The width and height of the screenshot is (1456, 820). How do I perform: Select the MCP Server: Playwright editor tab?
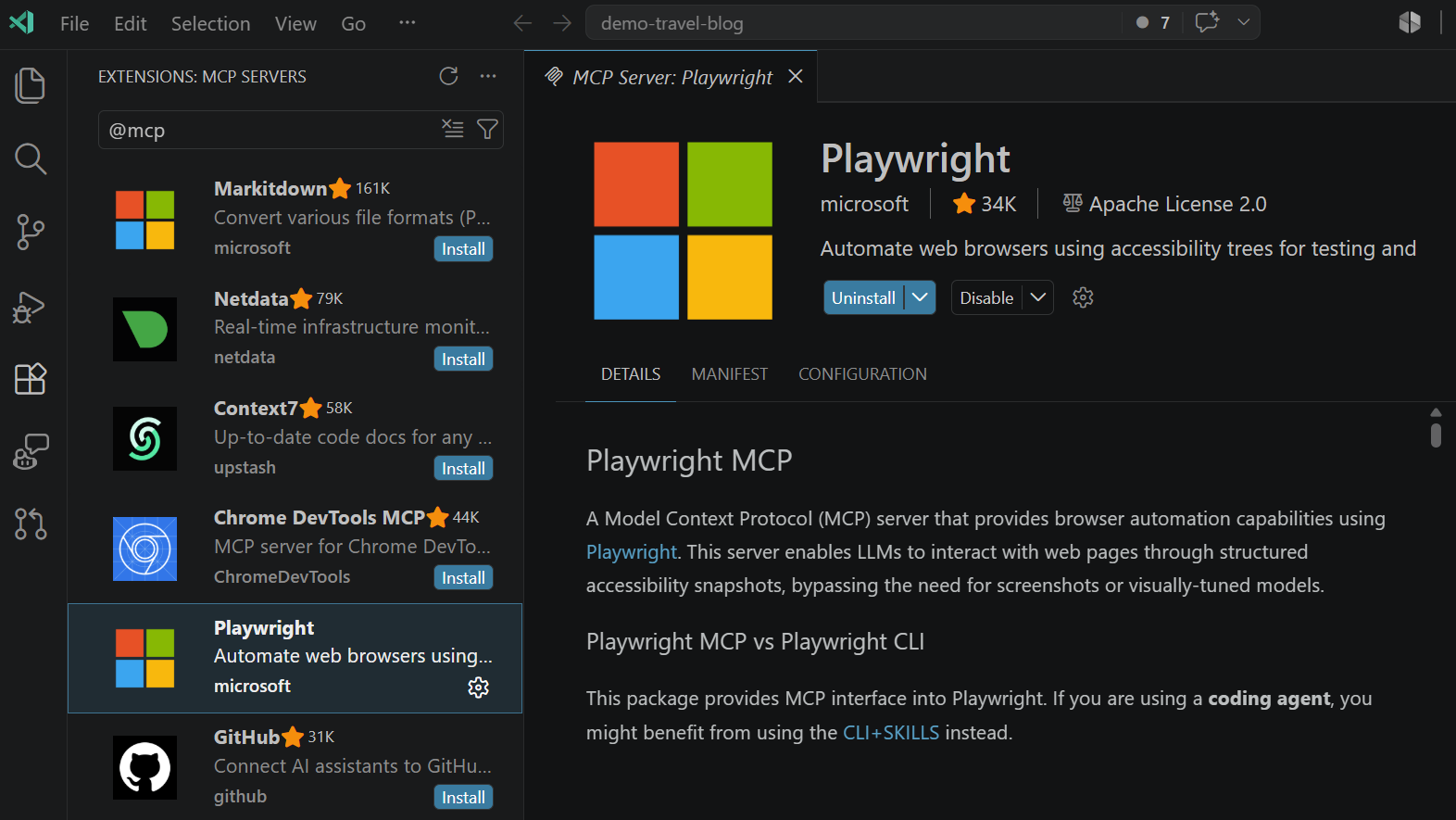pos(672,77)
